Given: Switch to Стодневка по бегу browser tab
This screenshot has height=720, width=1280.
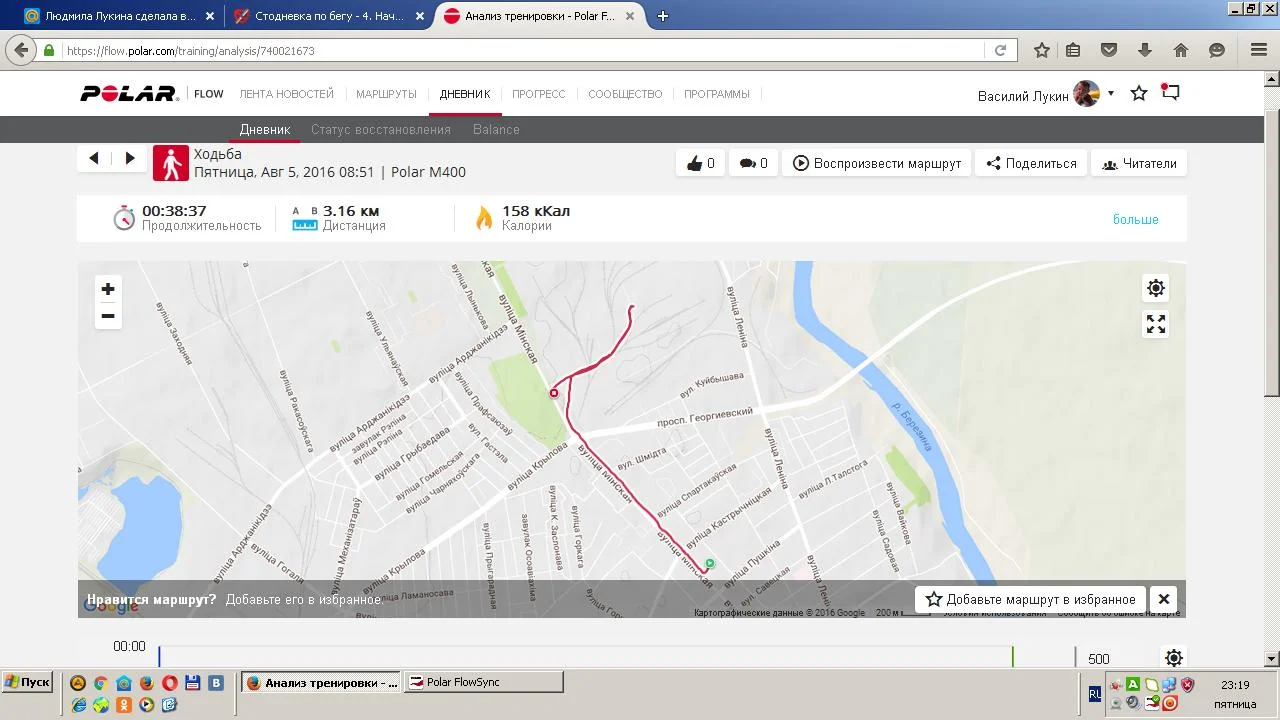Looking at the screenshot, I should coord(328,16).
